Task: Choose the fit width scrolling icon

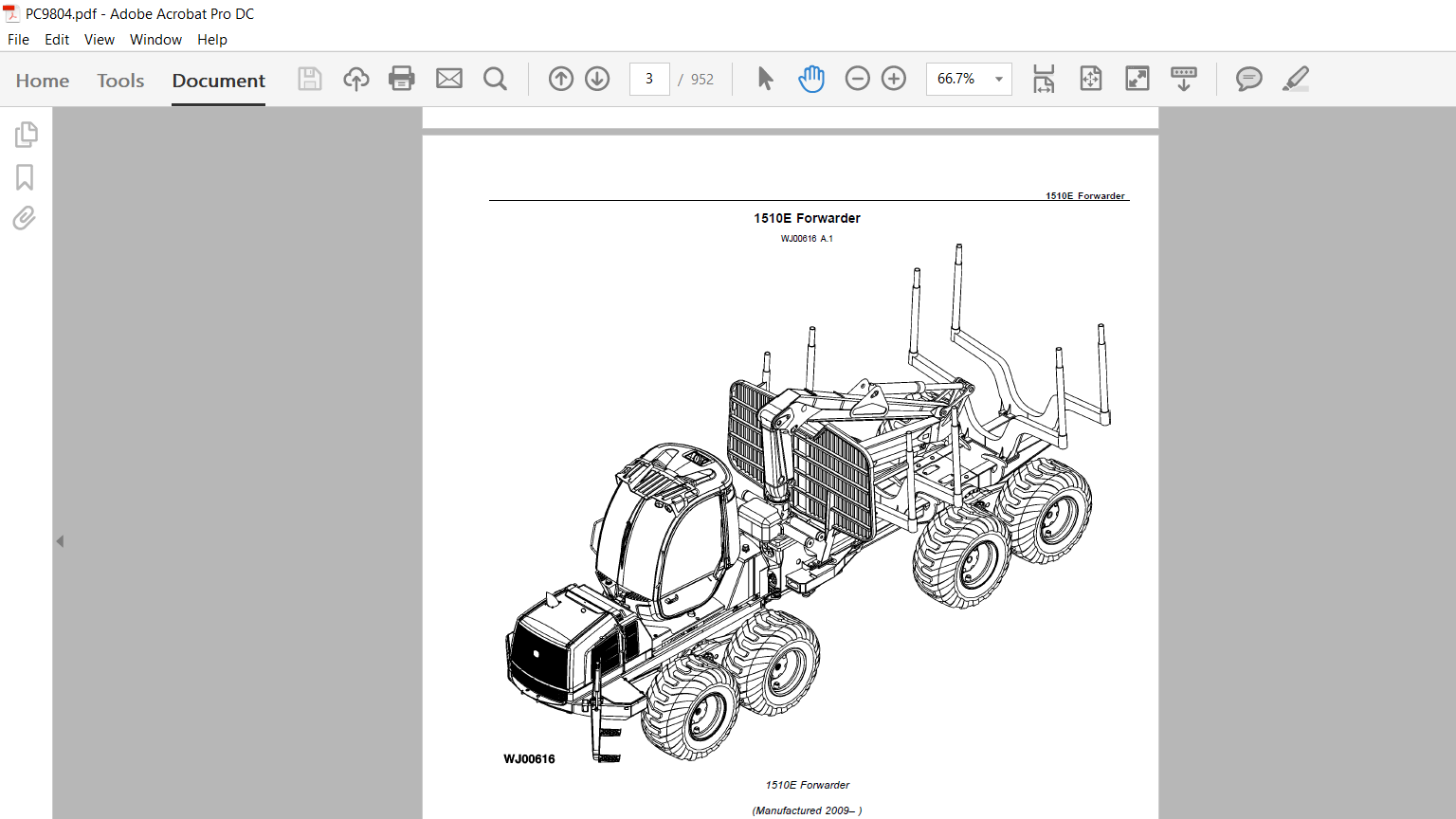Action: tap(1044, 79)
